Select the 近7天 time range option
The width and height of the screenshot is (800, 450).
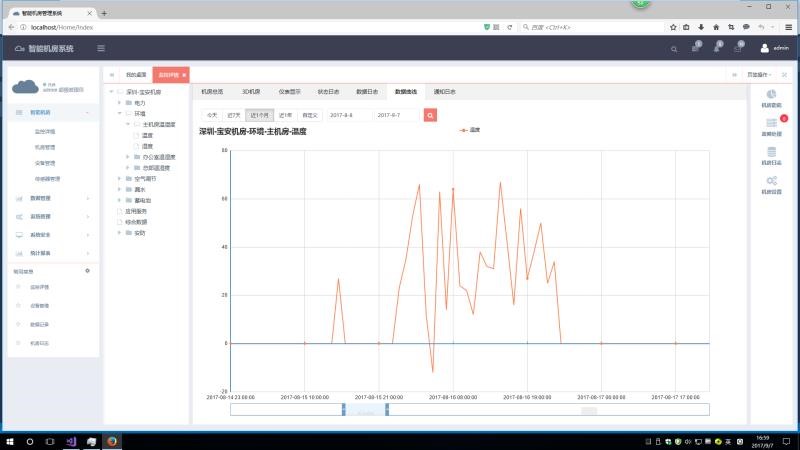tap(233, 115)
